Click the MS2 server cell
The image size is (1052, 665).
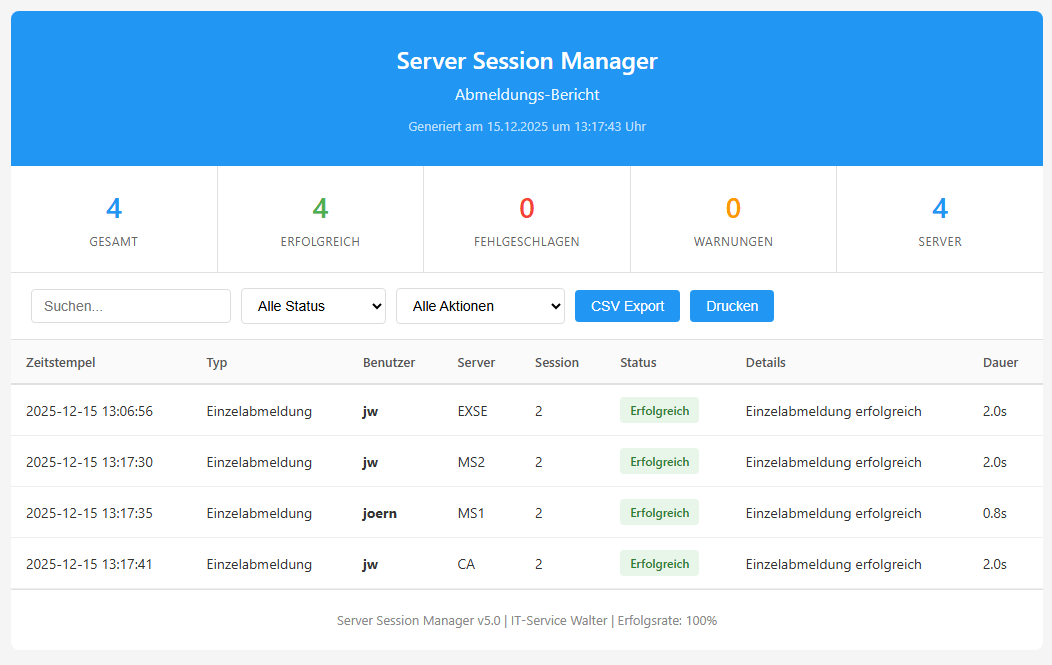pyautogui.click(x=471, y=462)
